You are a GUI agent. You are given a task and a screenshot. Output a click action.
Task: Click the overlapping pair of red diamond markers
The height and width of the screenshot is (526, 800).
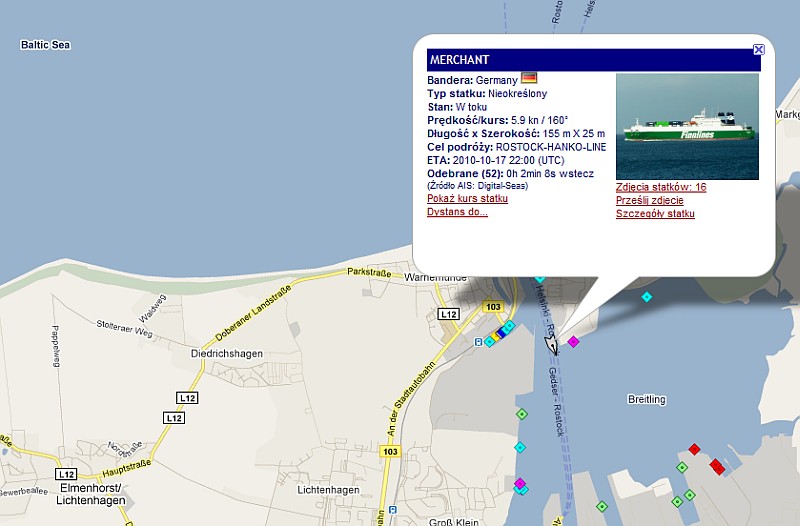[716, 465]
